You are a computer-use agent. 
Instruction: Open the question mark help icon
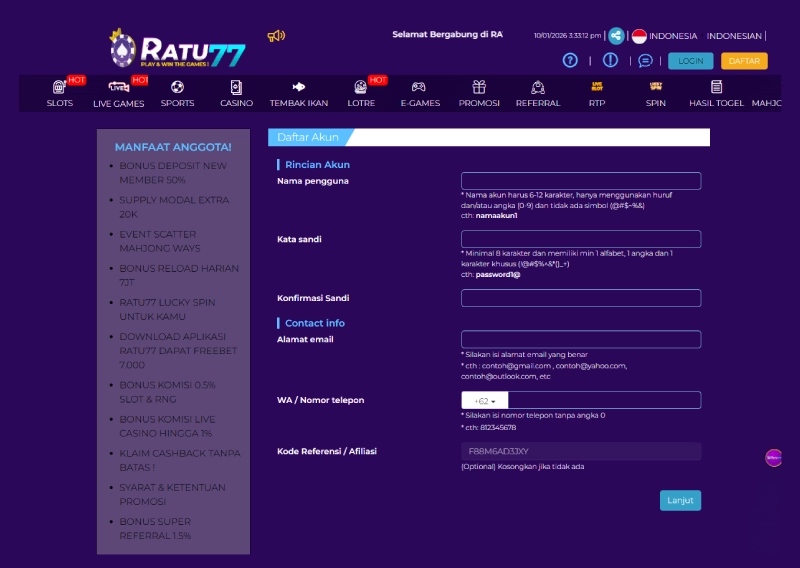570,61
